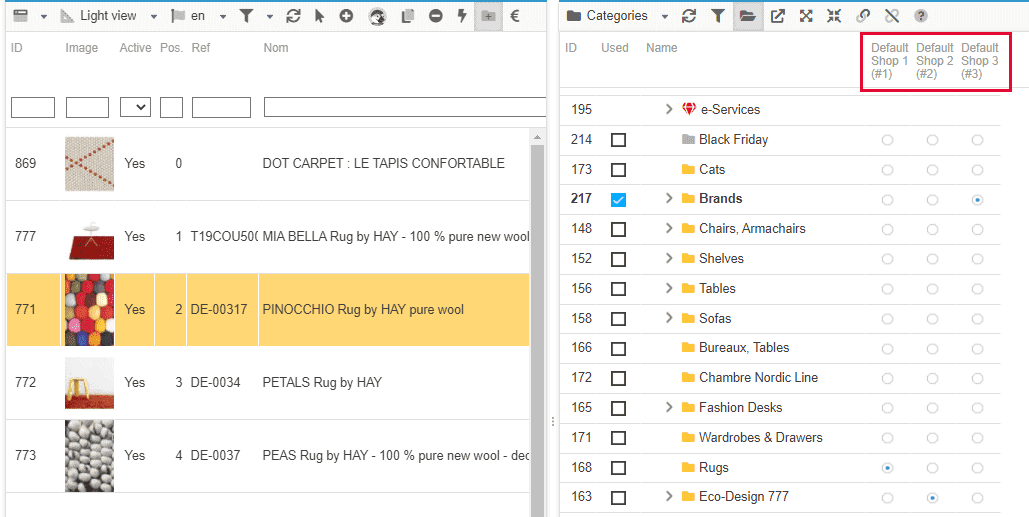Viewport: 1029px width, 517px height.
Task: Click the euro currency icon
Action: point(515,16)
